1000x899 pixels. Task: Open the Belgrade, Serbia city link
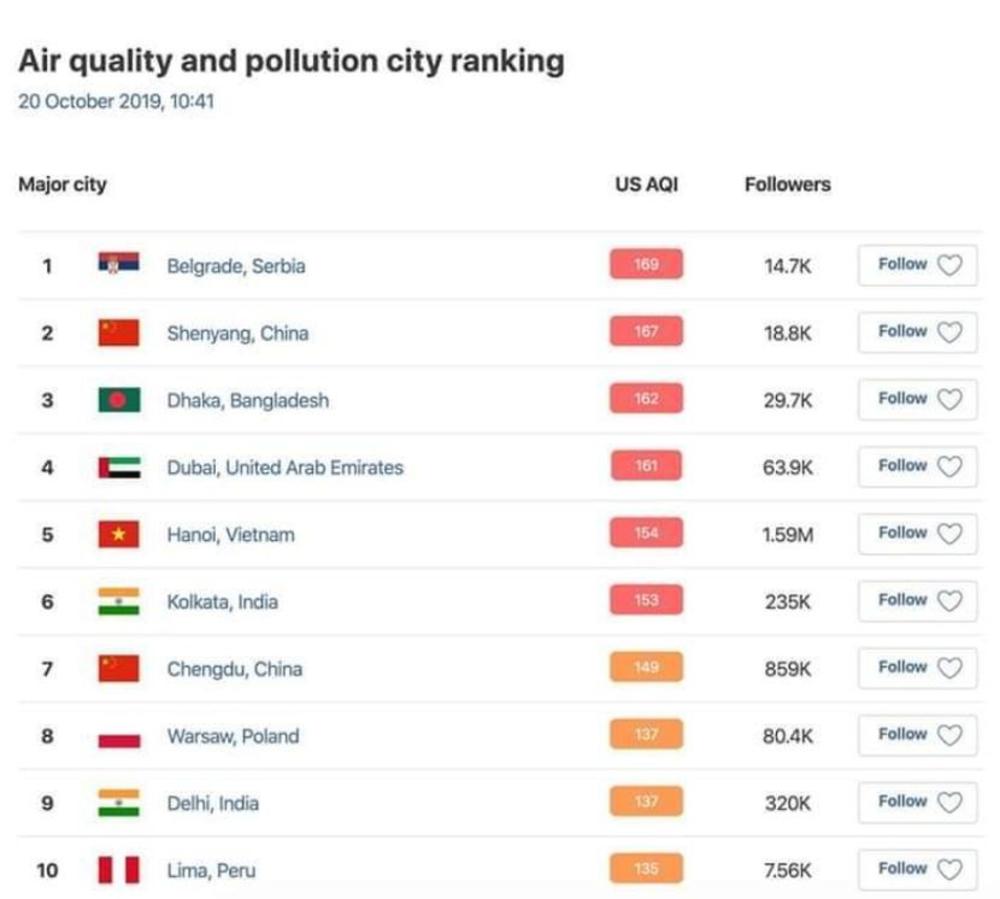236,266
